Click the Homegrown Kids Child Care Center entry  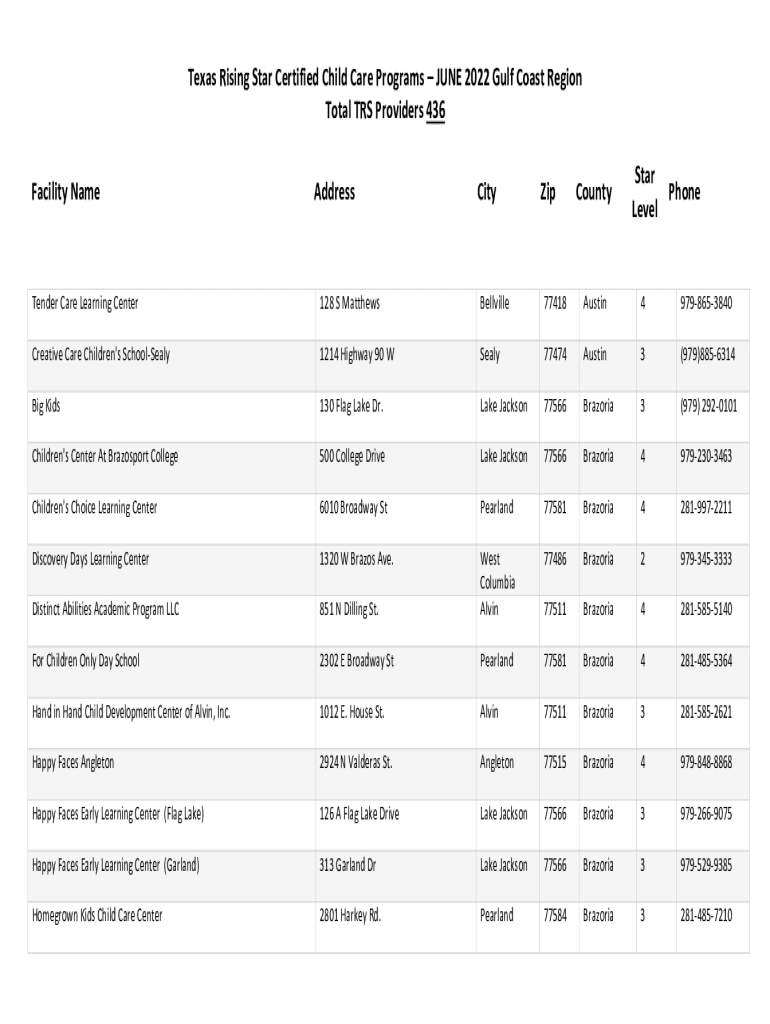pyautogui.click(x=97, y=916)
